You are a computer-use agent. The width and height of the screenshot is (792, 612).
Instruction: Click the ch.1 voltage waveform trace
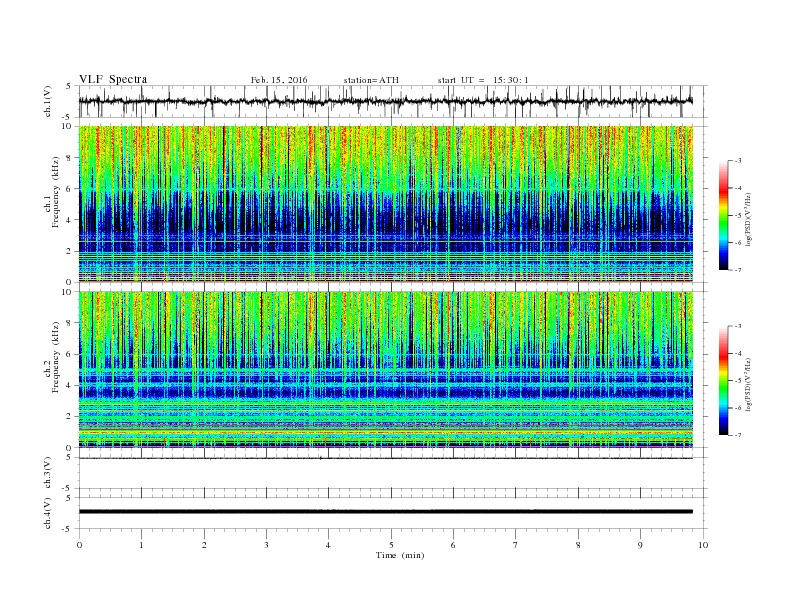click(x=385, y=101)
